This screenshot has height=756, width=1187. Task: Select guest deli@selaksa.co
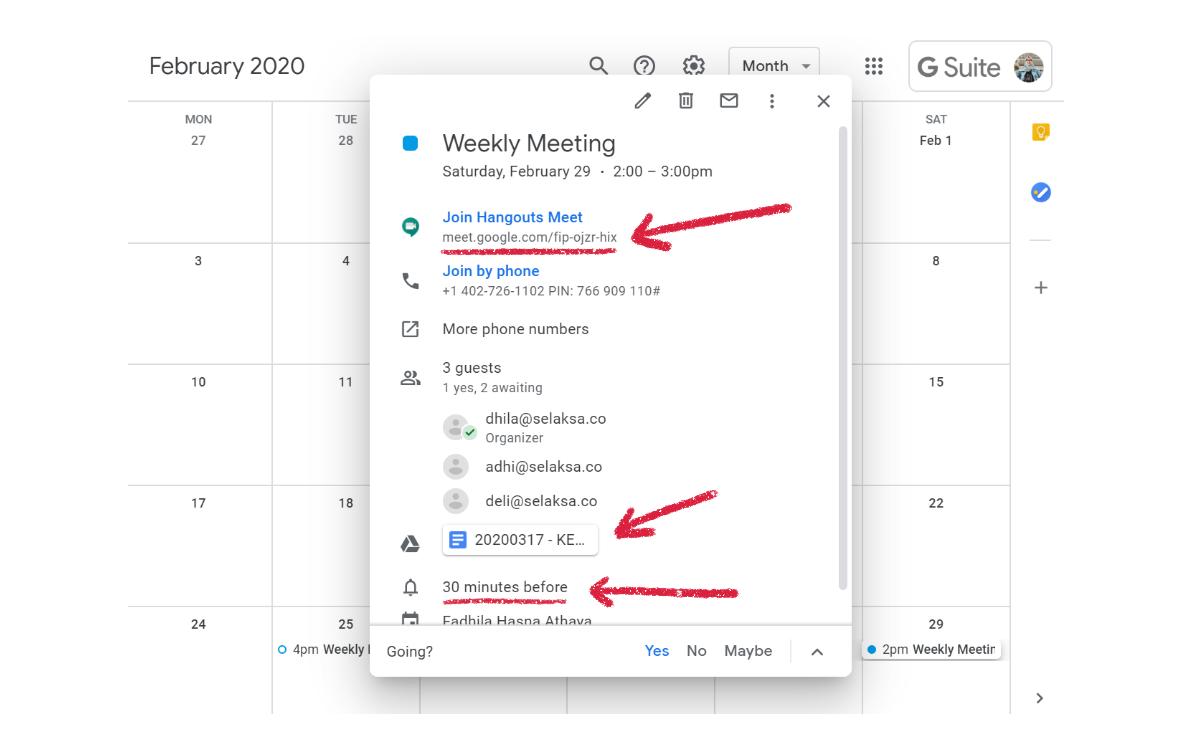pyautogui.click(x=541, y=501)
